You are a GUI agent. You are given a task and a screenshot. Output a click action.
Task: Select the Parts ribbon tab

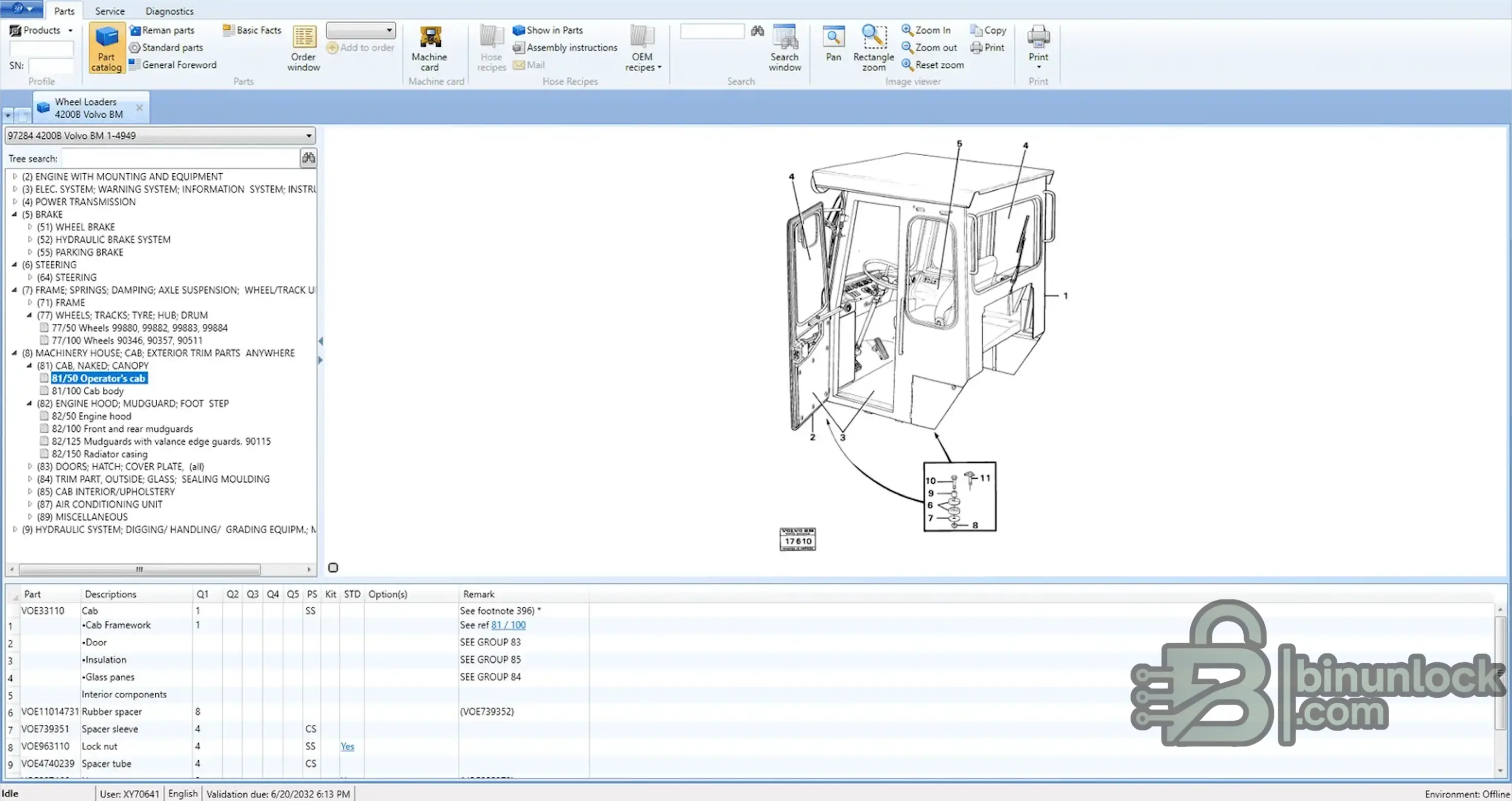pyautogui.click(x=64, y=11)
